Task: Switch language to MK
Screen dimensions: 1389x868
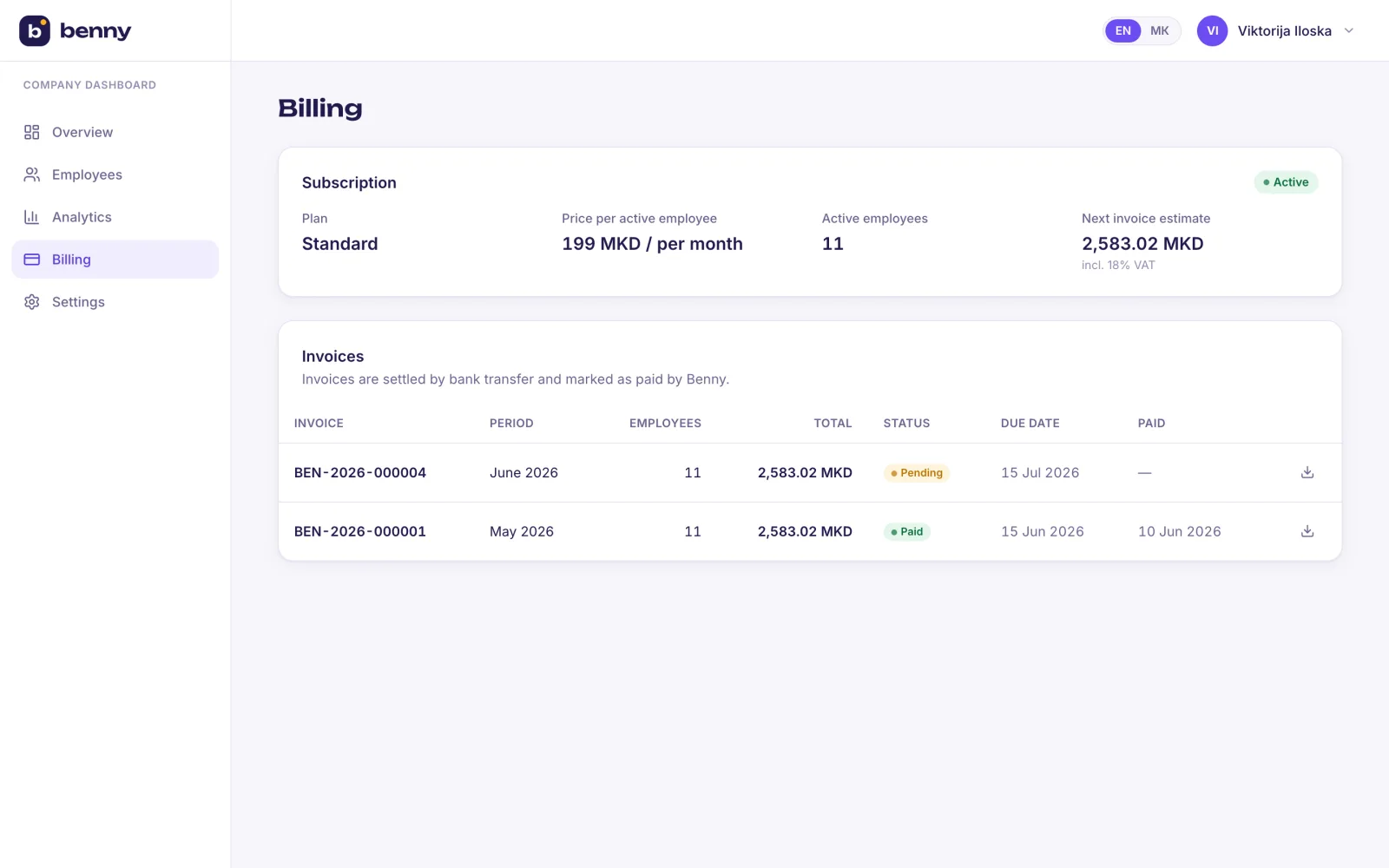Action: point(1160,30)
